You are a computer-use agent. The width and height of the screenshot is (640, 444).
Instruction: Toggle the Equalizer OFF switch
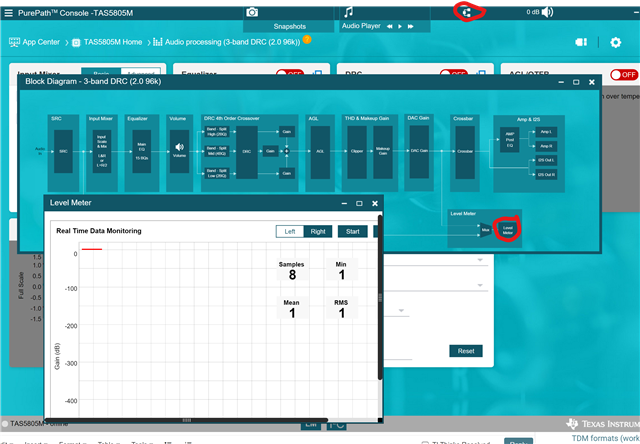[x=290, y=73]
